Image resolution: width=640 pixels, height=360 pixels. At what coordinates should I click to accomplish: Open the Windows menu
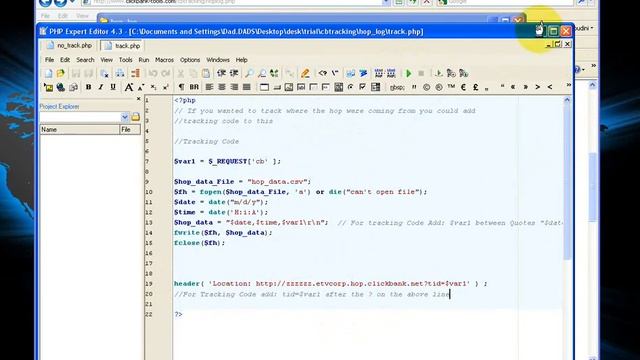pyautogui.click(x=218, y=60)
